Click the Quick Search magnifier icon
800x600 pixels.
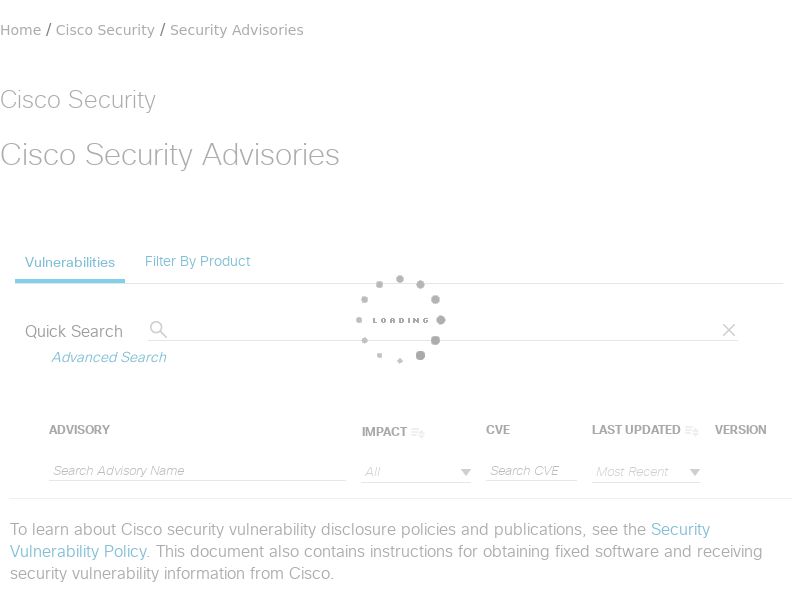tap(158, 329)
